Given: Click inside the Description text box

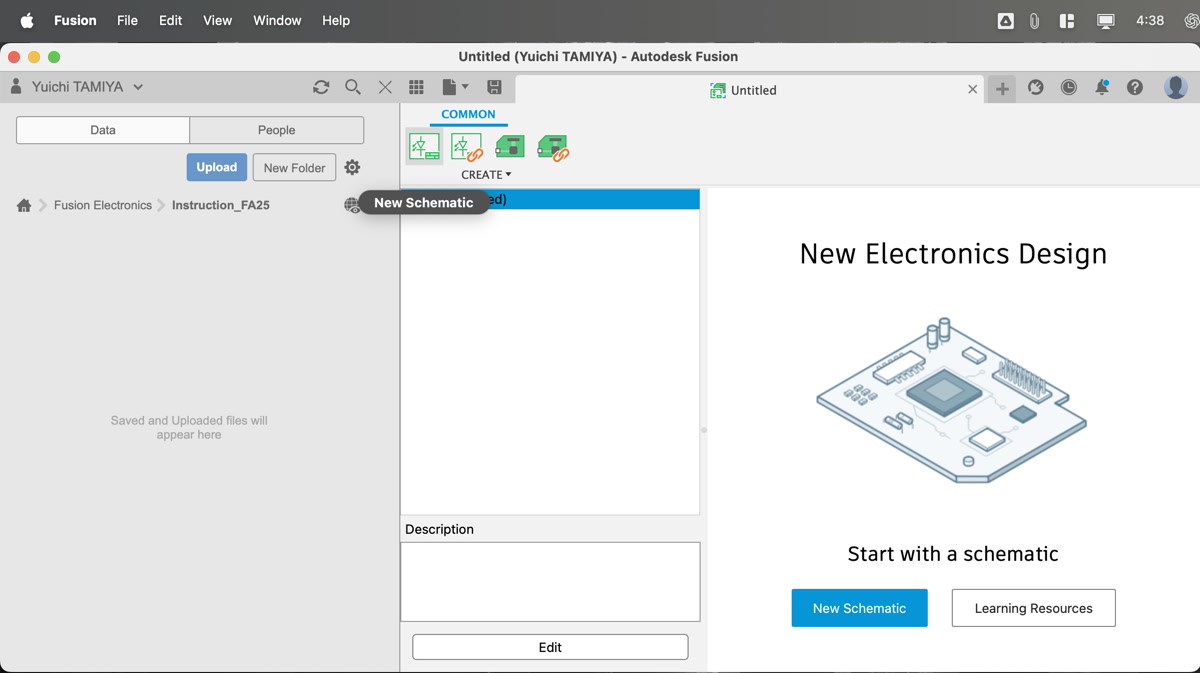Looking at the screenshot, I should [x=550, y=582].
